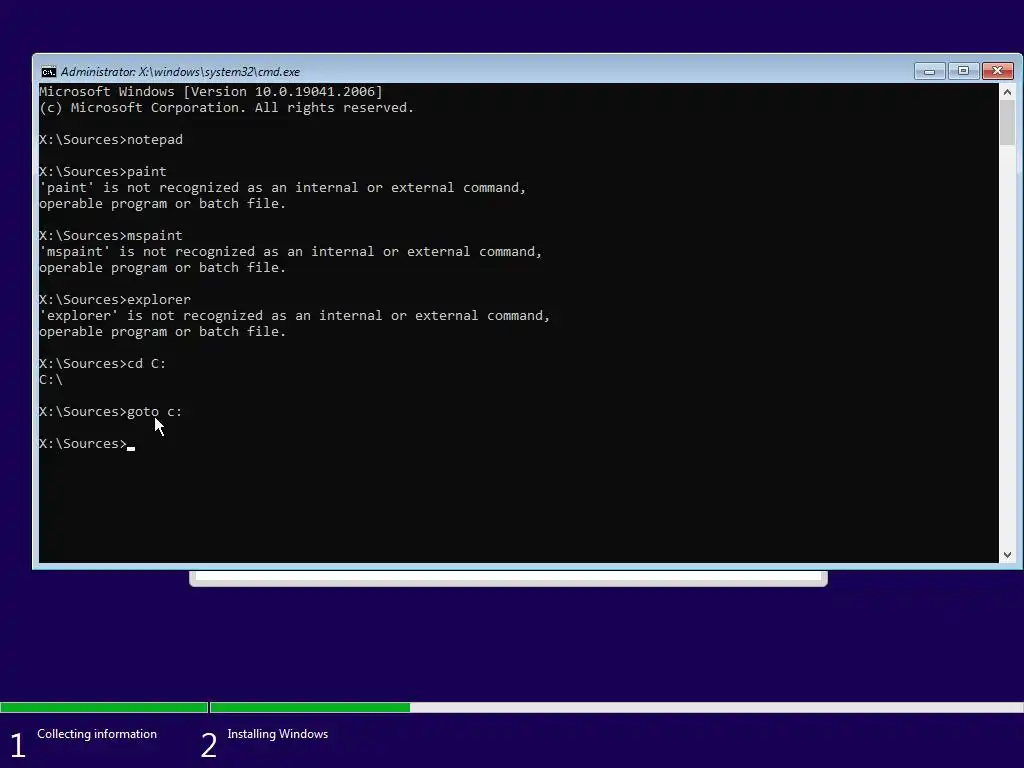Click the 'X:\Sources>cd C:' line
The image size is (1024, 768).
[103, 364]
